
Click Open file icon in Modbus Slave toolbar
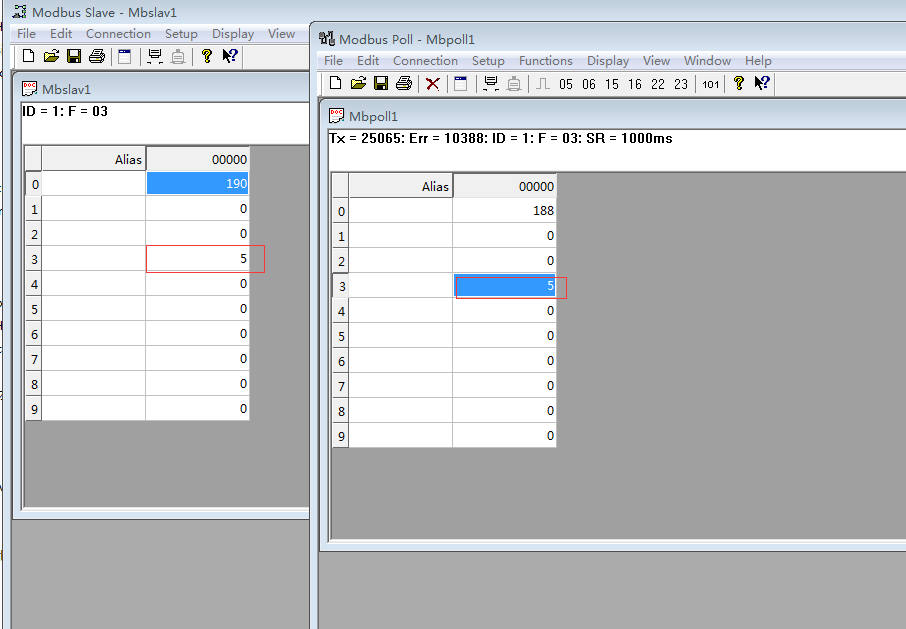(51, 56)
